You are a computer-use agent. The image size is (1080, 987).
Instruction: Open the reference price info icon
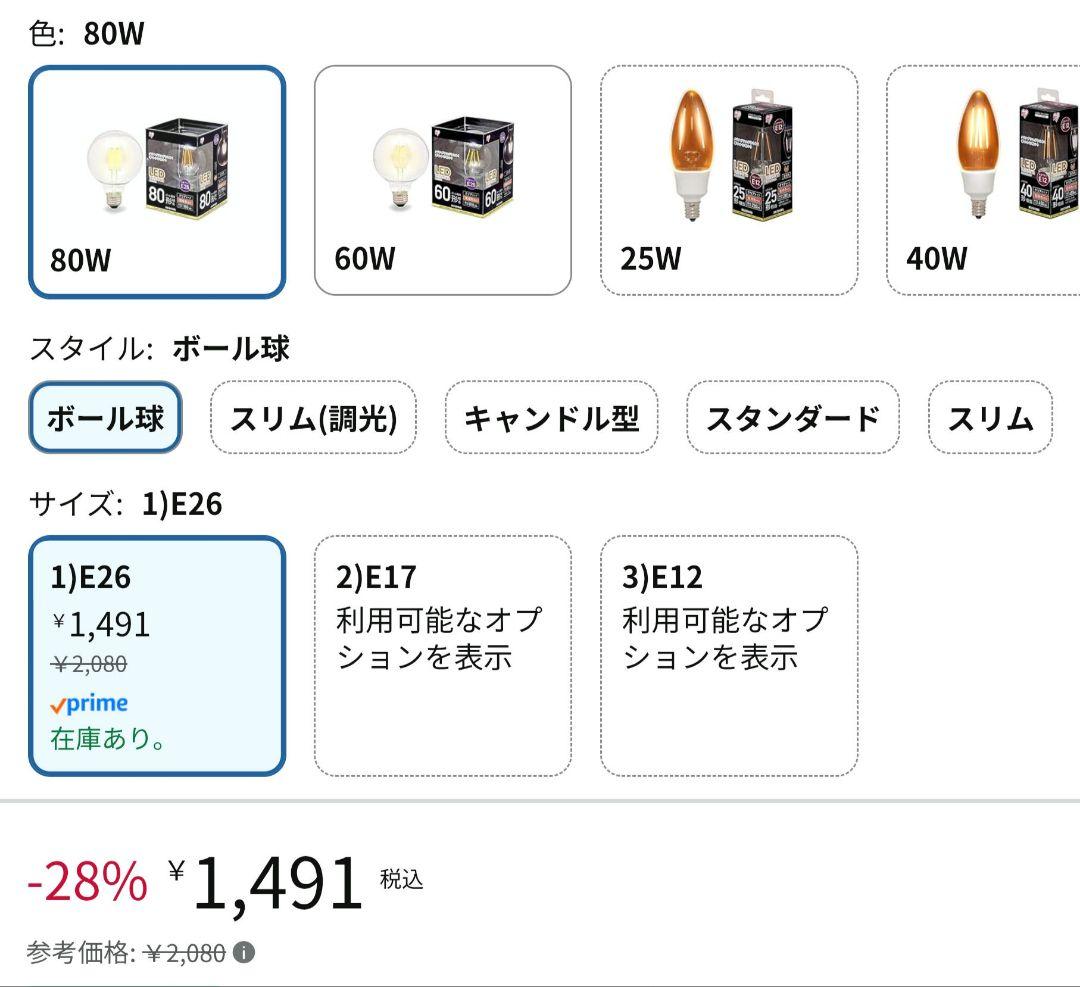(x=244, y=953)
